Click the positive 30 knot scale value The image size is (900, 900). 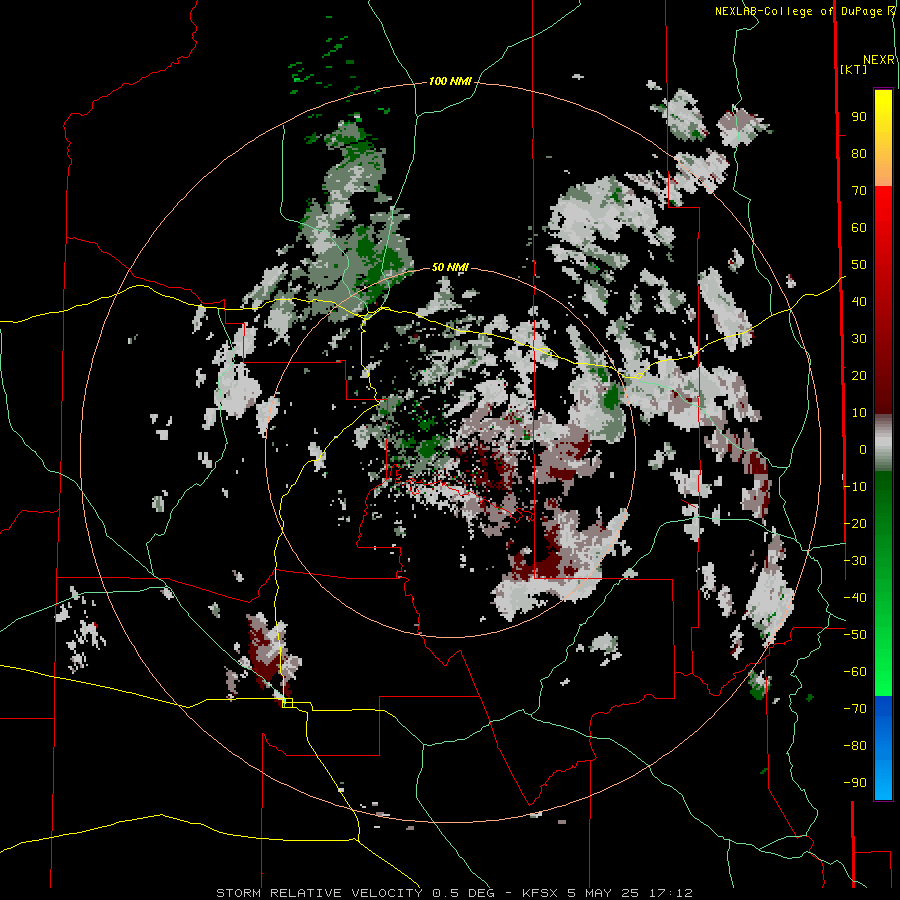pos(859,339)
